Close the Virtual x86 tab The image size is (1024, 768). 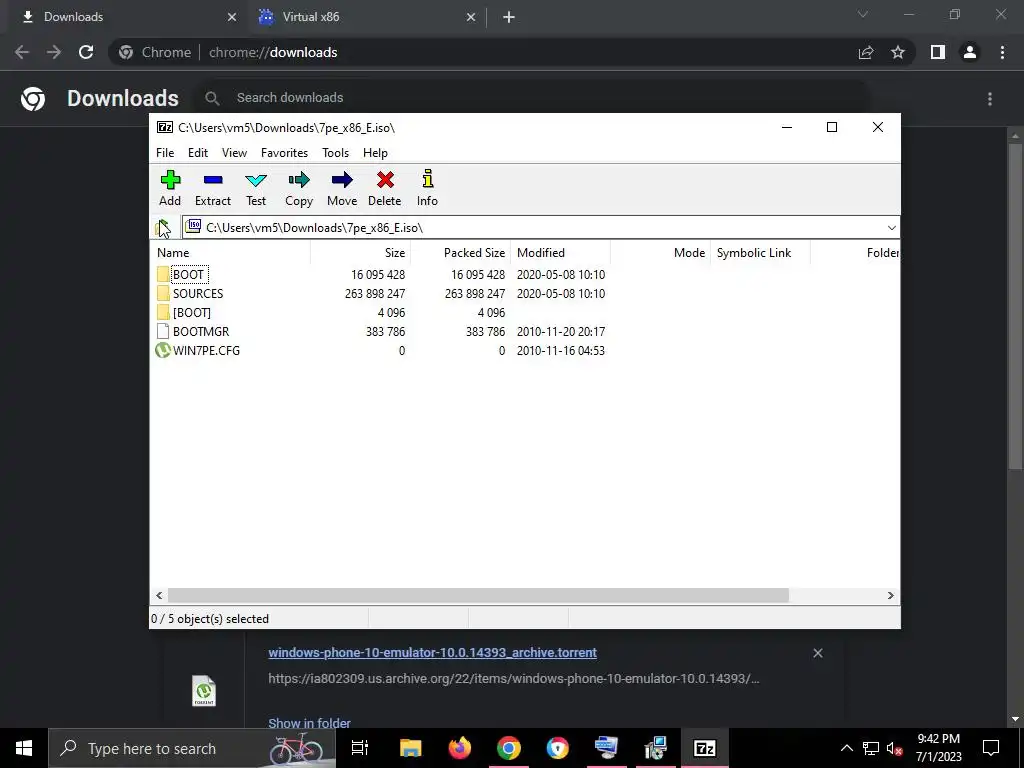(x=471, y=18)
